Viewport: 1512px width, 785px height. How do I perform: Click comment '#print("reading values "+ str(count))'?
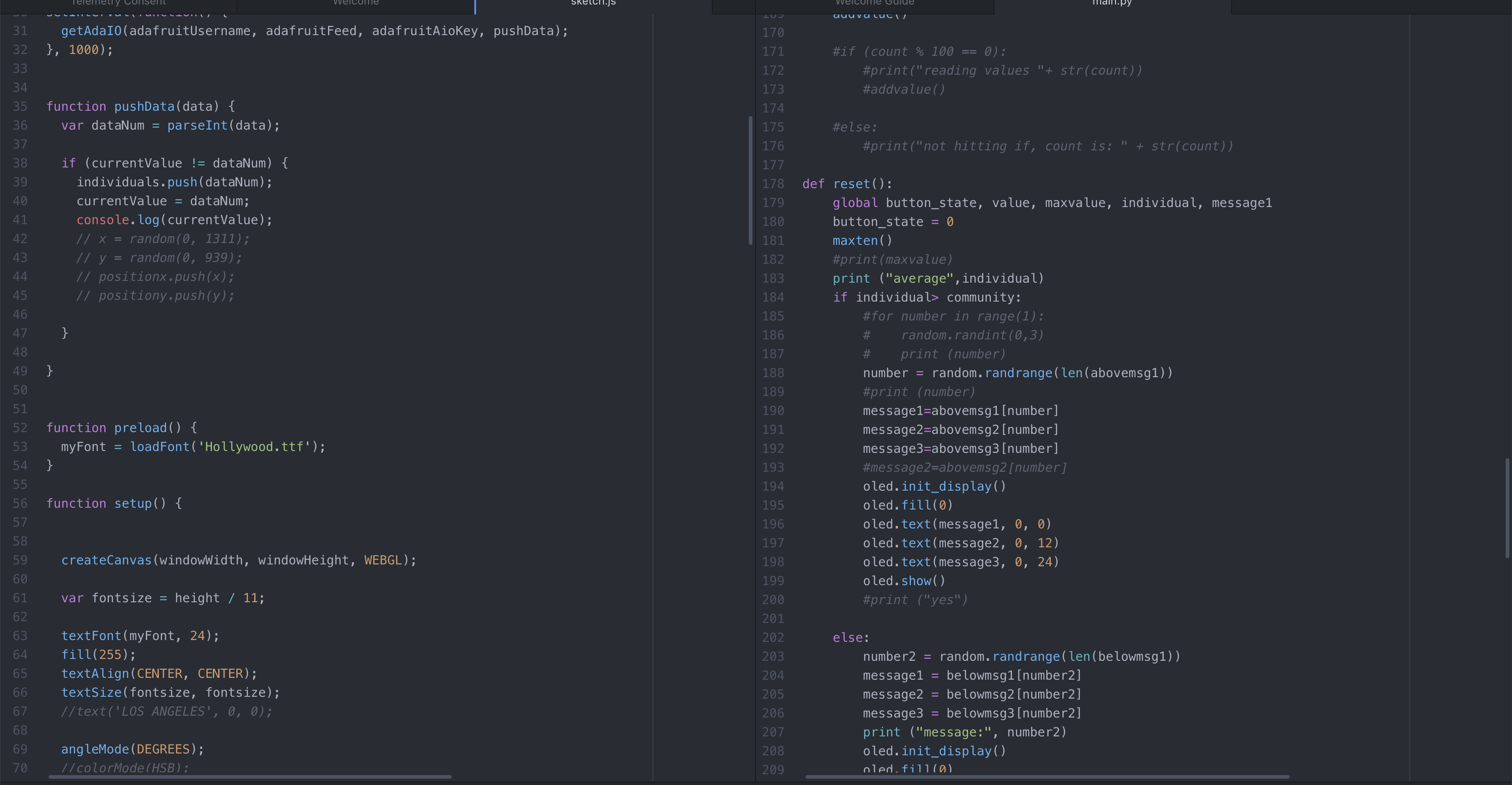(1003, 71)
